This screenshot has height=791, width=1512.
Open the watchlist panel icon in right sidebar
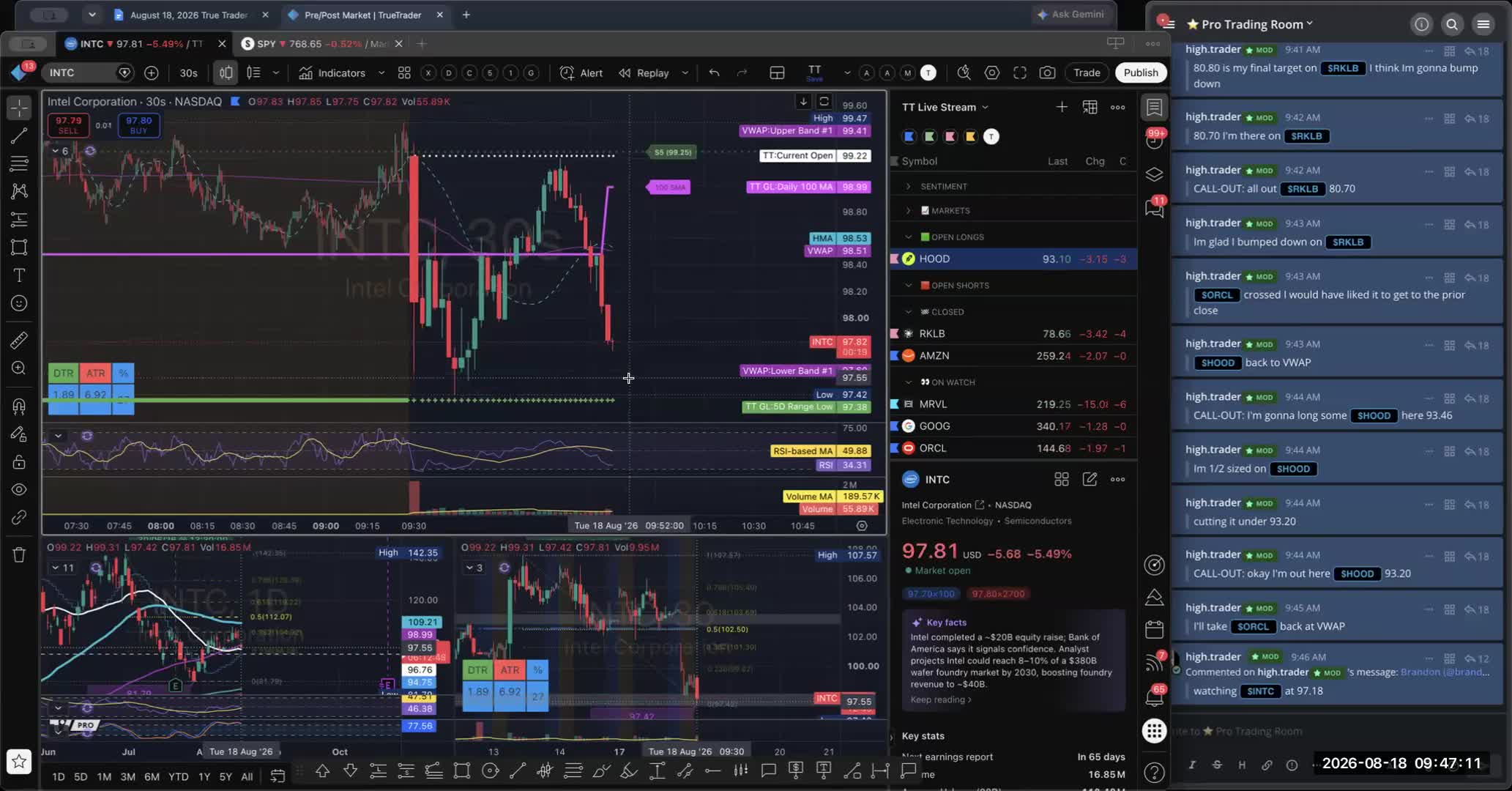(1154, 108)
